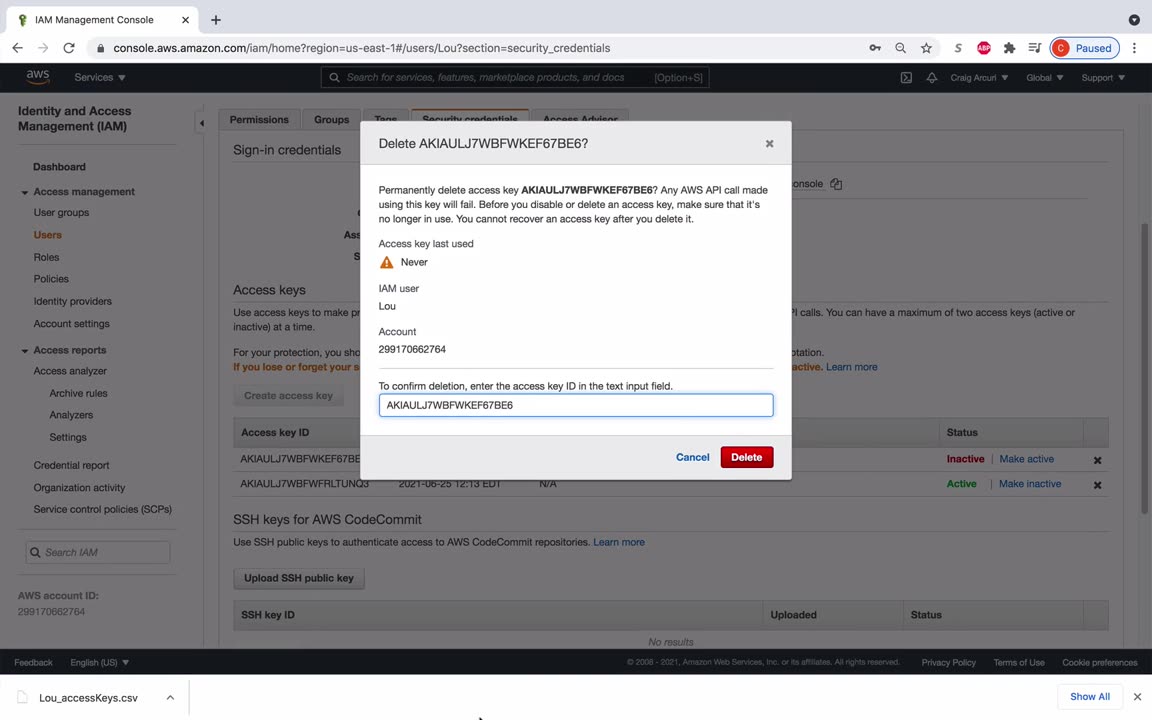Delete the Active key row with X

tap(1097, 485)
